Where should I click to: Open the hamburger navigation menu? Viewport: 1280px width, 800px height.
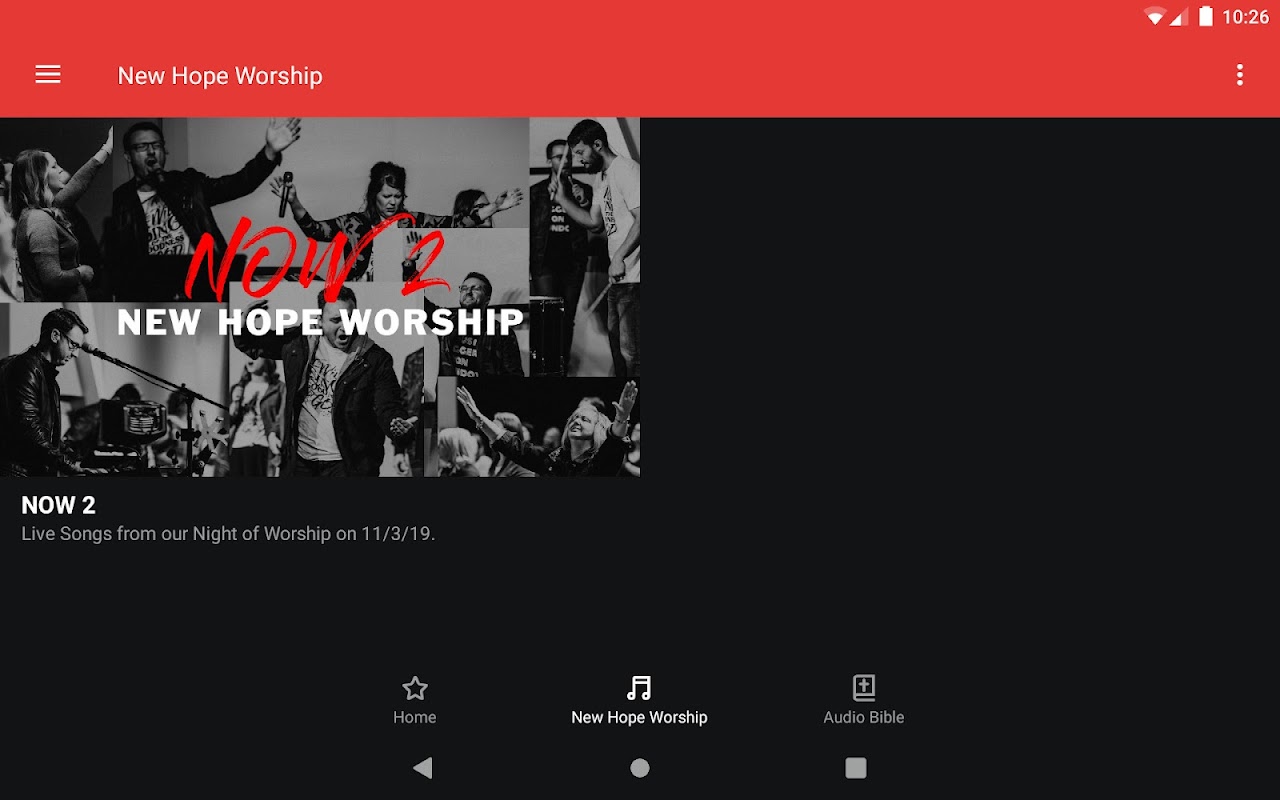tap(48, 75)
